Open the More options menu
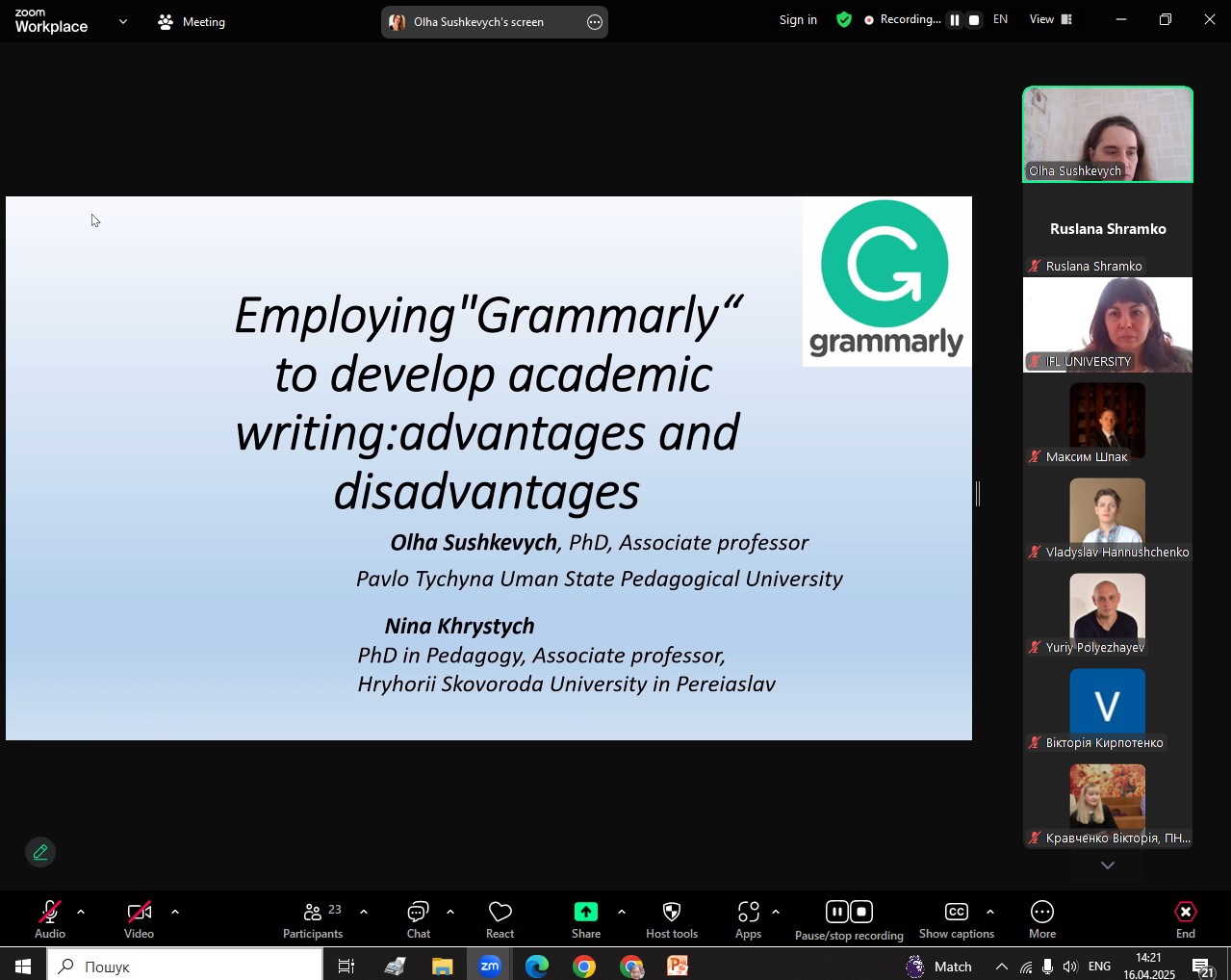The height and width of the screenshot is (980, 1231). (1042, 919)
